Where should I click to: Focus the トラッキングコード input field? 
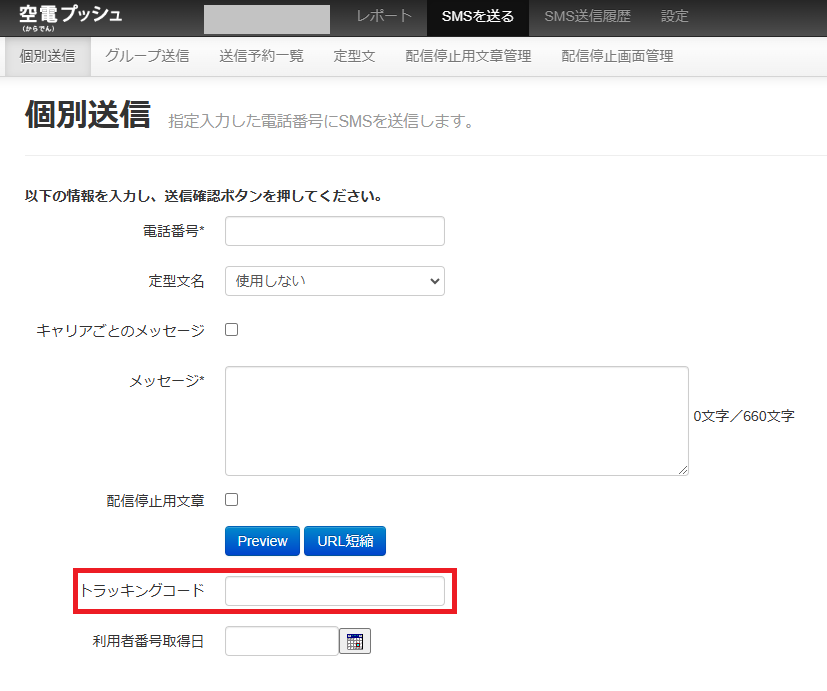[335, 591]
